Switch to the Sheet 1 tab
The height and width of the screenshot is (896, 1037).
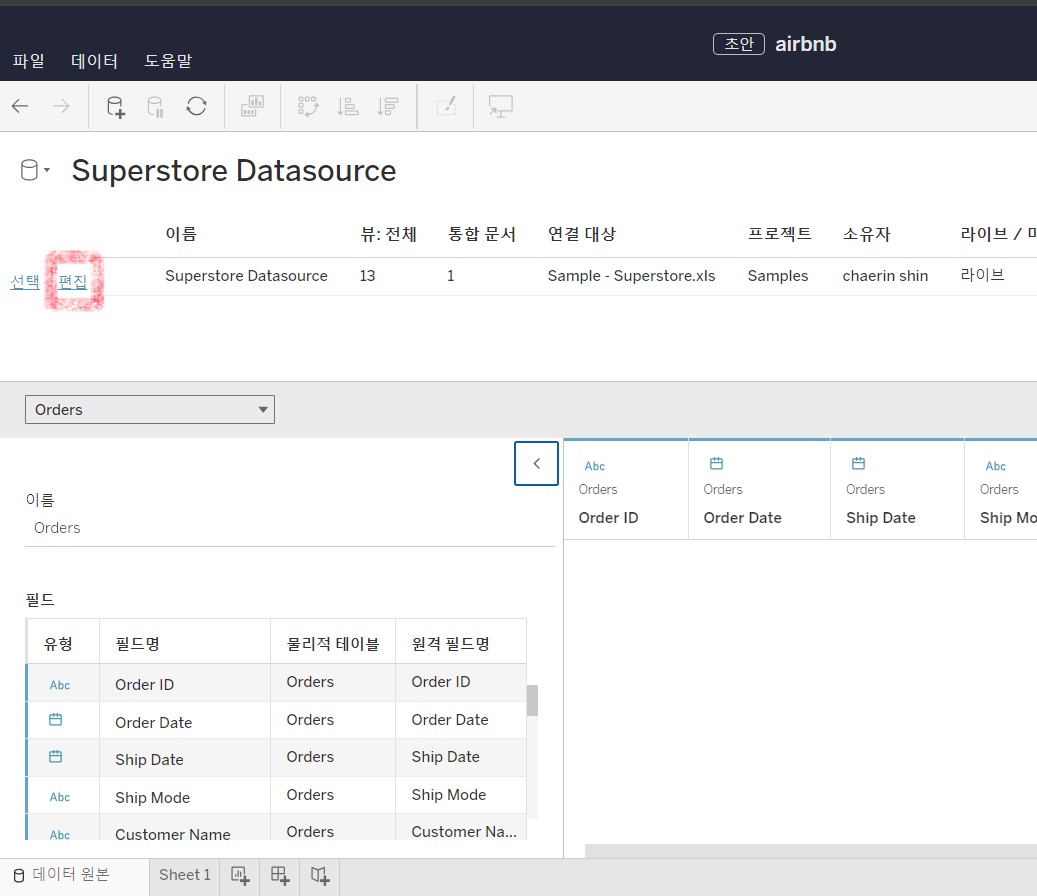click(185, 875)
